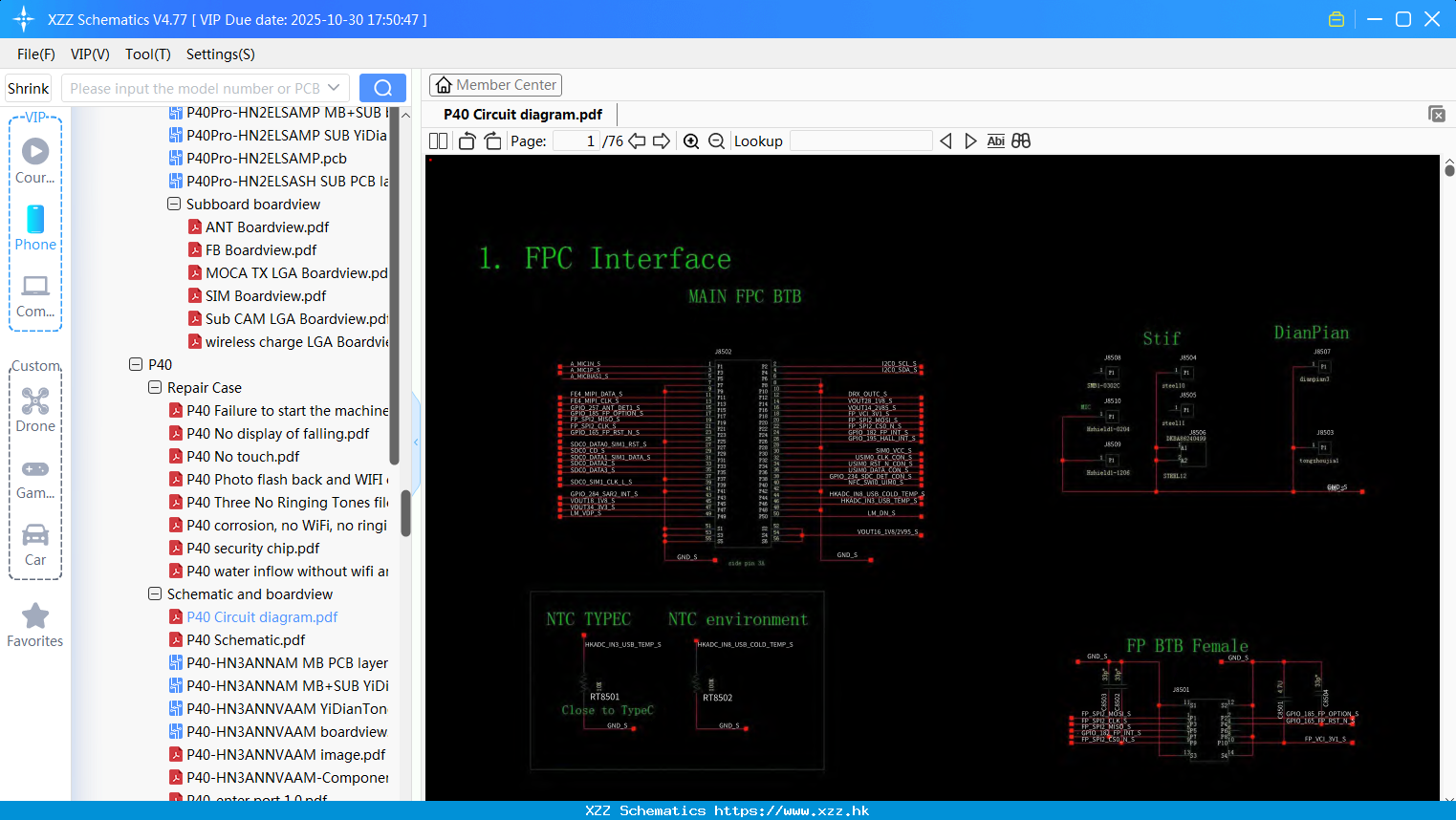Open the Settings(S) menu
Image resolution: width=1456 pixels, height=820 pixels.
pyautogui.click(x=221, y=54)
